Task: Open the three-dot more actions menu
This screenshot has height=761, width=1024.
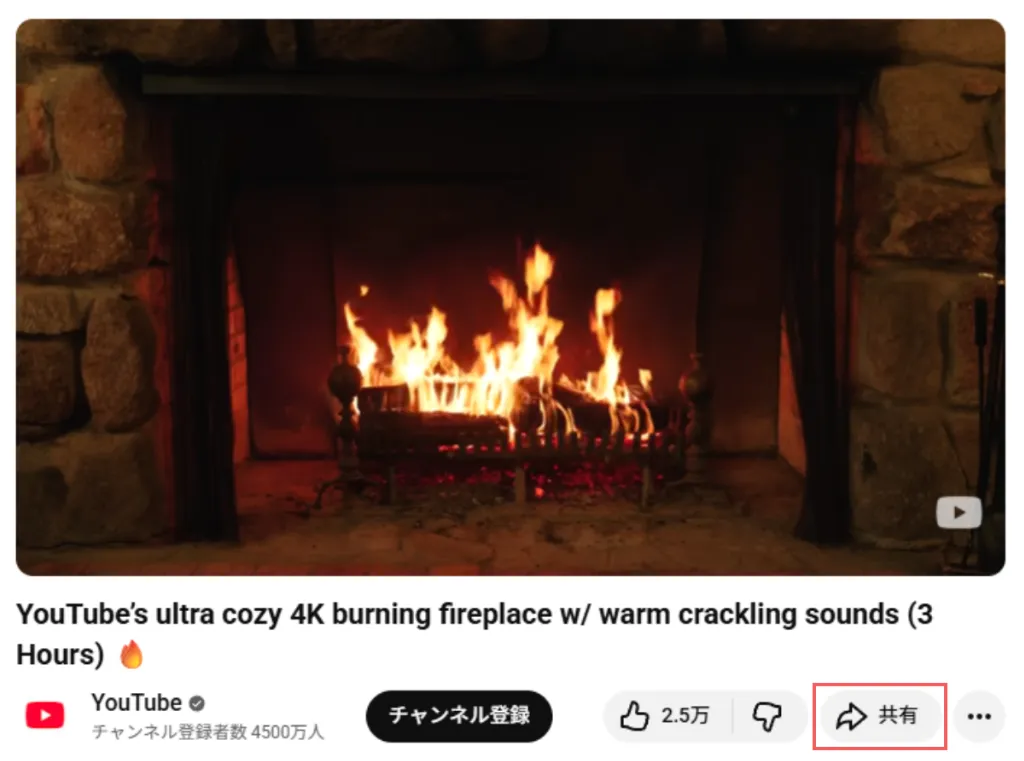Action: coord(979,717)
